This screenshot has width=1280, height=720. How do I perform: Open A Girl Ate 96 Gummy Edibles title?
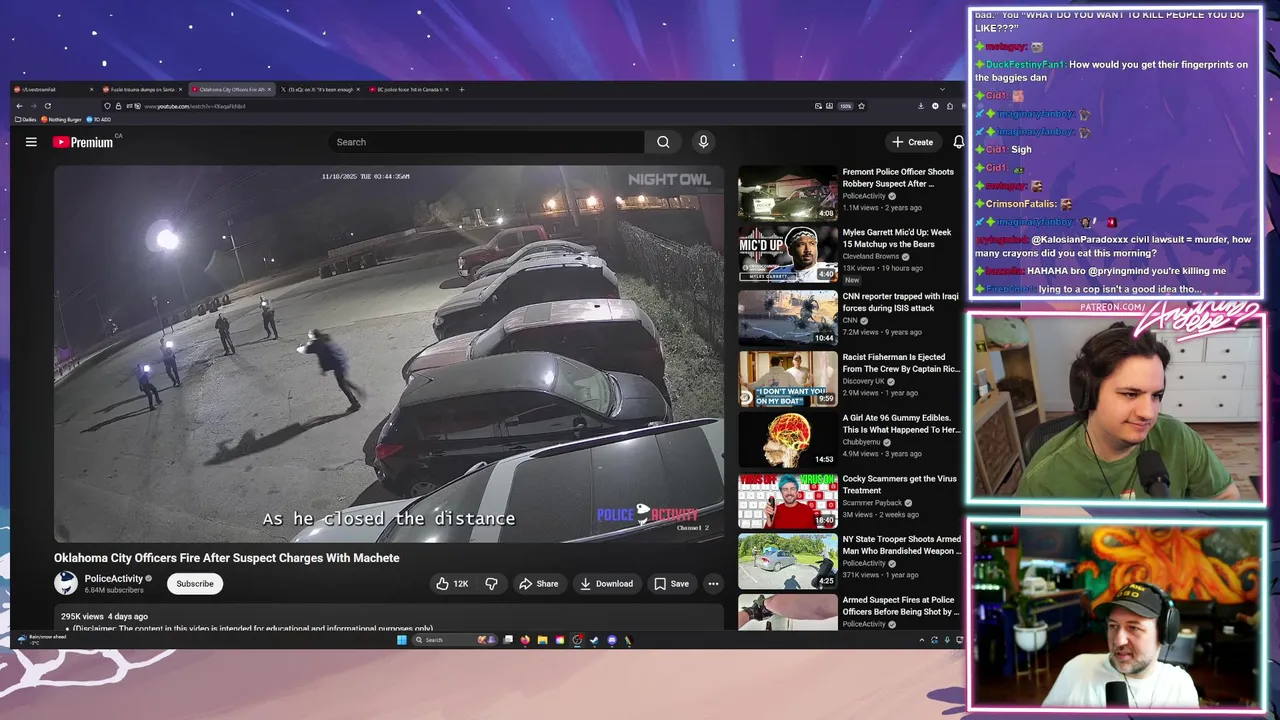point(901,424)
